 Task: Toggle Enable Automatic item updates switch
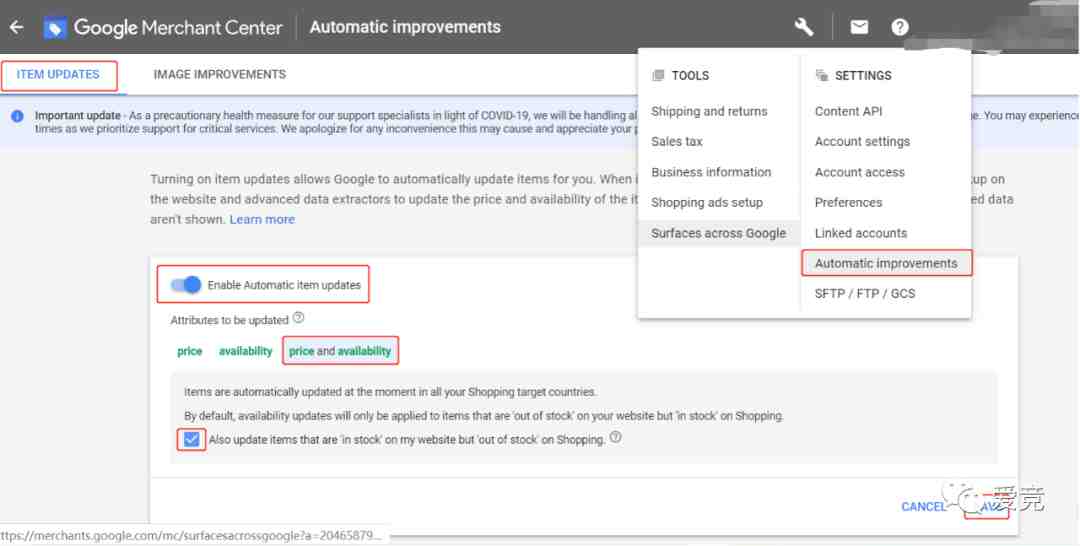click(x=186, y=284)
